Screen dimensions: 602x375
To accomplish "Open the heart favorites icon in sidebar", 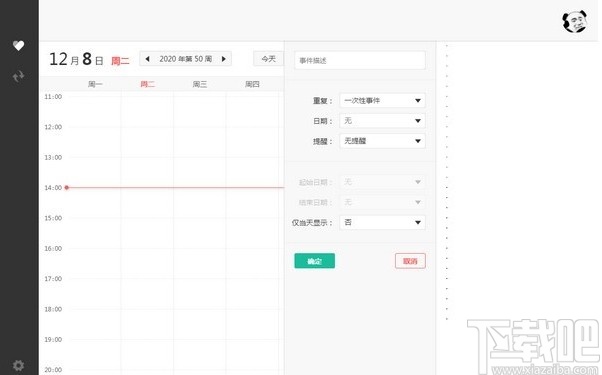I will click(x=18, y=45).
